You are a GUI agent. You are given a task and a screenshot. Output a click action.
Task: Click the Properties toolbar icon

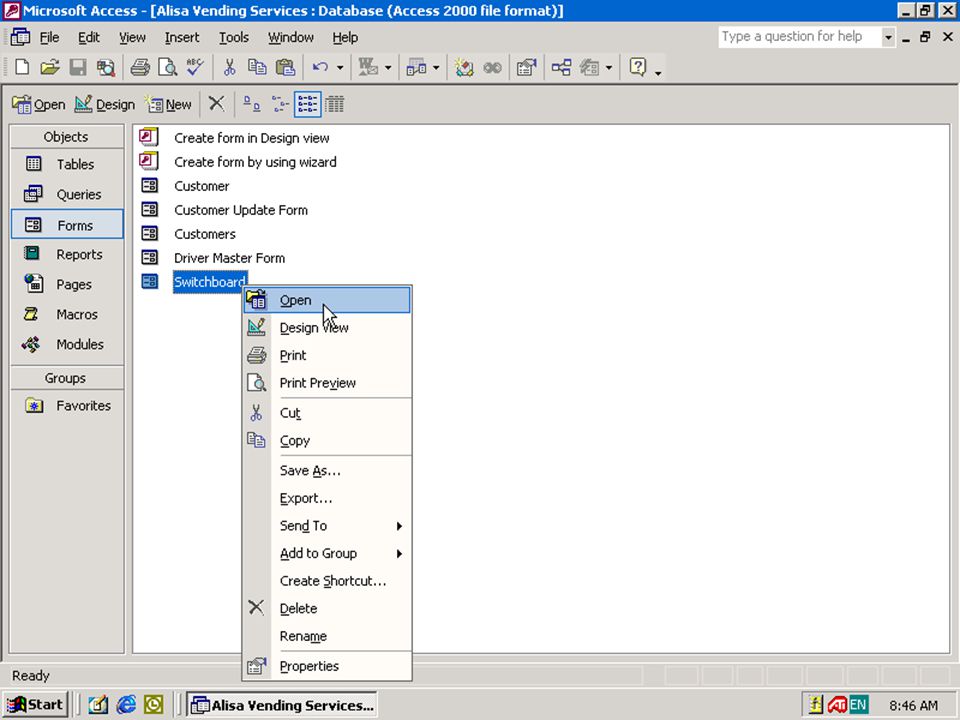point(527,67)
